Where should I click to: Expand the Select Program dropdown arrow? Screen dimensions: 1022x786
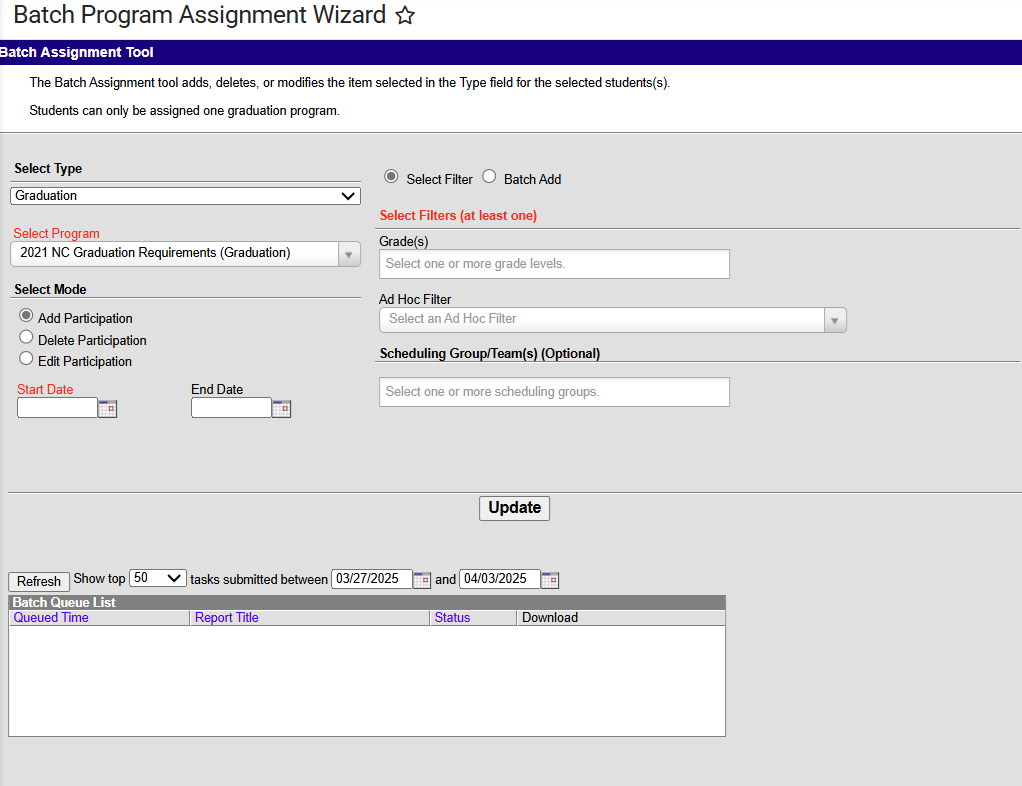coord(349,254)
